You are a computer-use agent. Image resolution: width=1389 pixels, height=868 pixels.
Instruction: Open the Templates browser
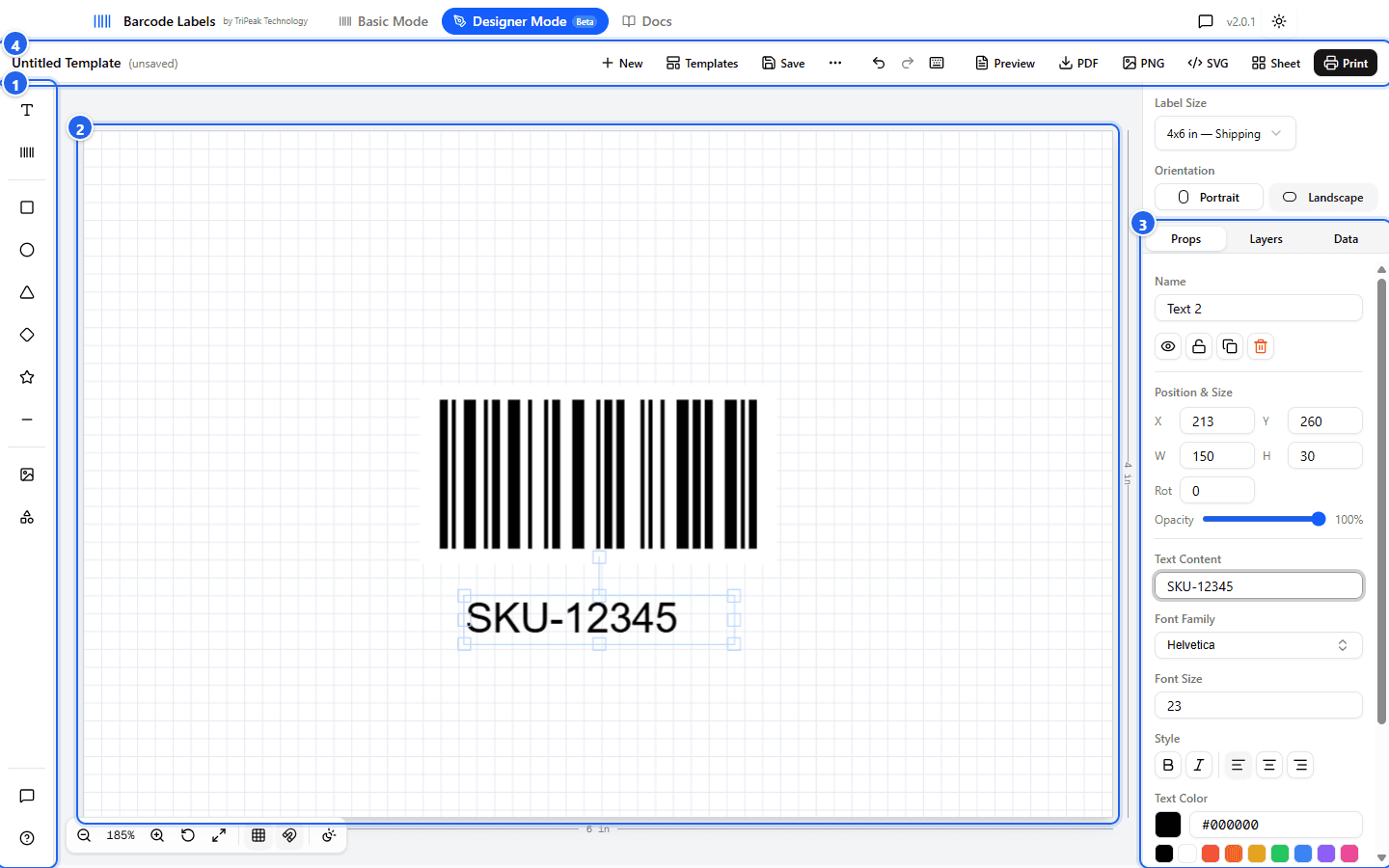coord(702,63)
